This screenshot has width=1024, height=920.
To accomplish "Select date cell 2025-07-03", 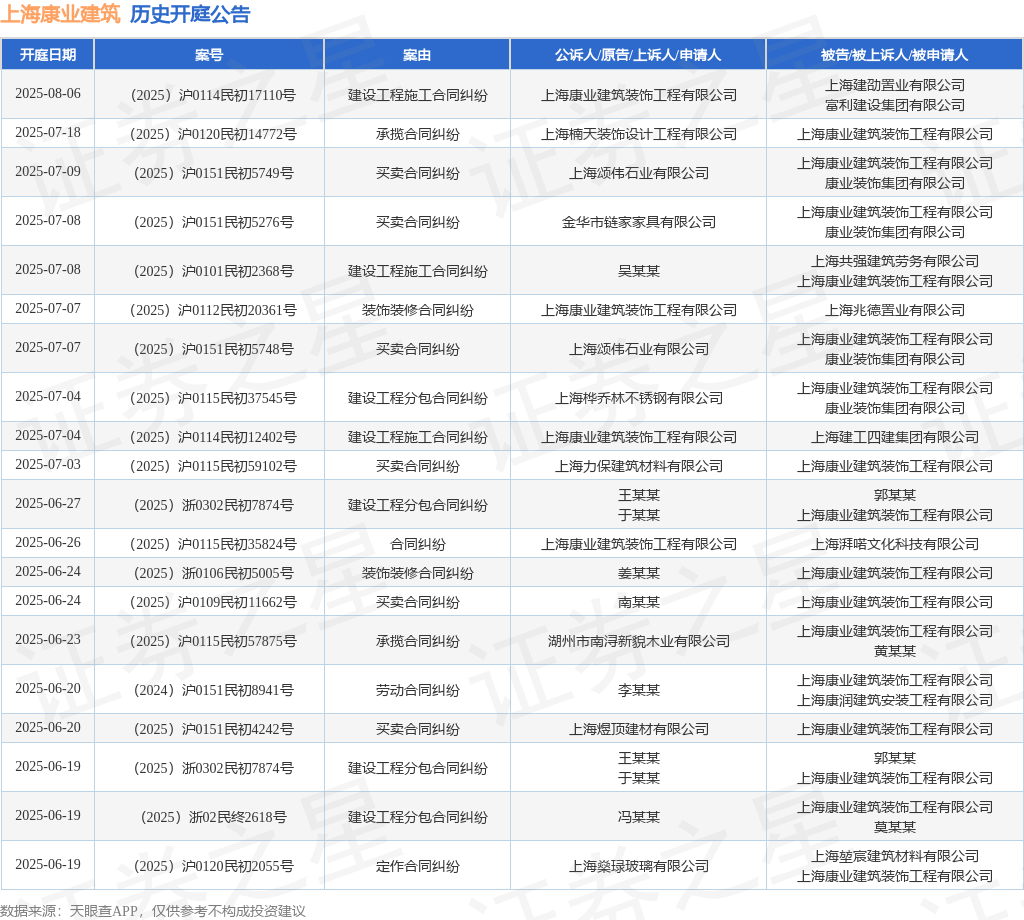I will (x=48, y=465).
